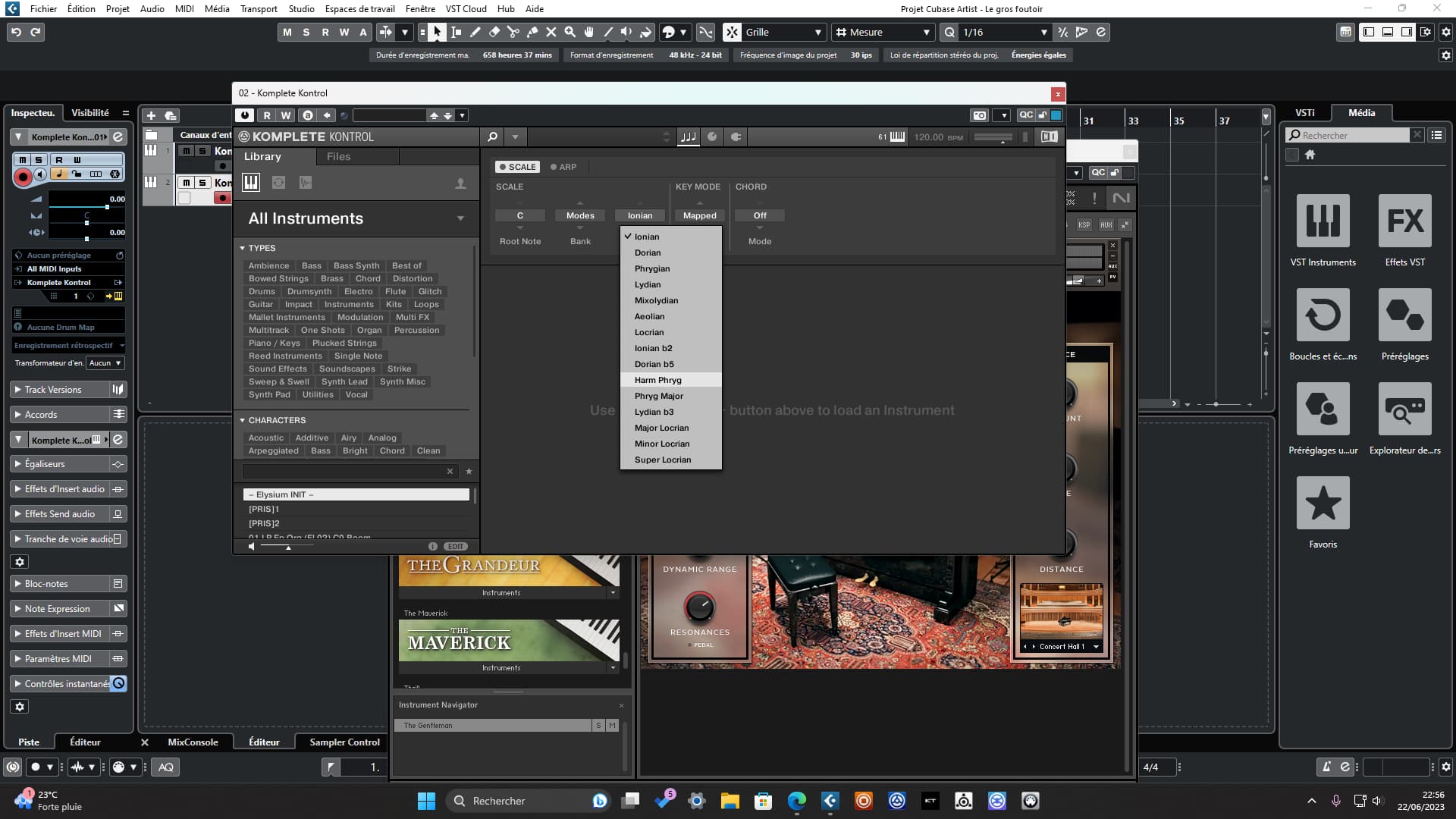
Task: Select the Draw pencil tool in Cubase toolbar
Action: click(x=475, y=32)
